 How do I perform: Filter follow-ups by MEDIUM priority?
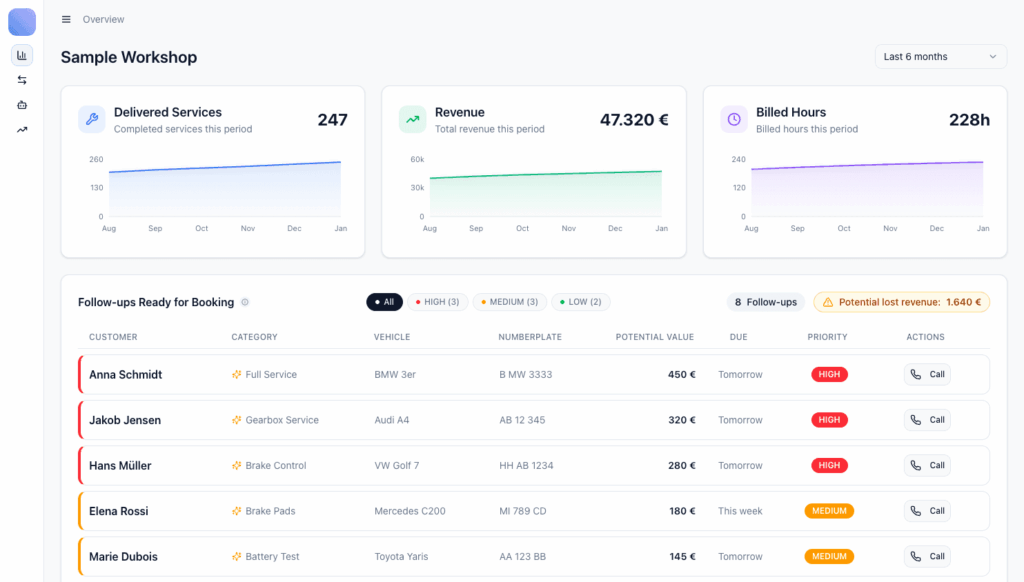click(510, 302)
